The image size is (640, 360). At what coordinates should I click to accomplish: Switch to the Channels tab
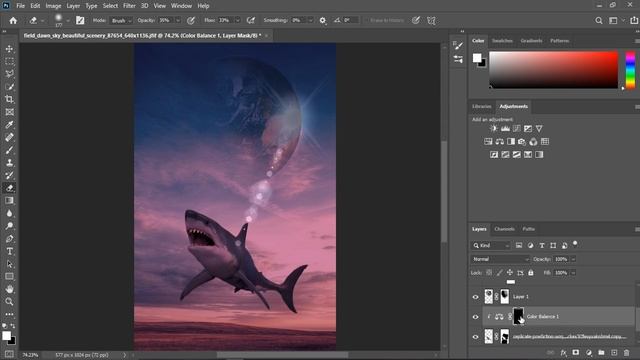pos(504,229)
